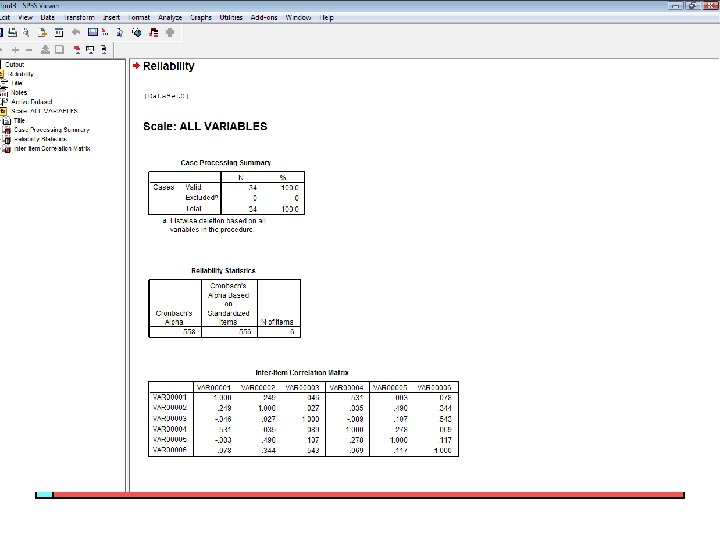This screenshot has width=720, height=540.
Task: Click the Save toolbar icon
Action: point(1,32)
